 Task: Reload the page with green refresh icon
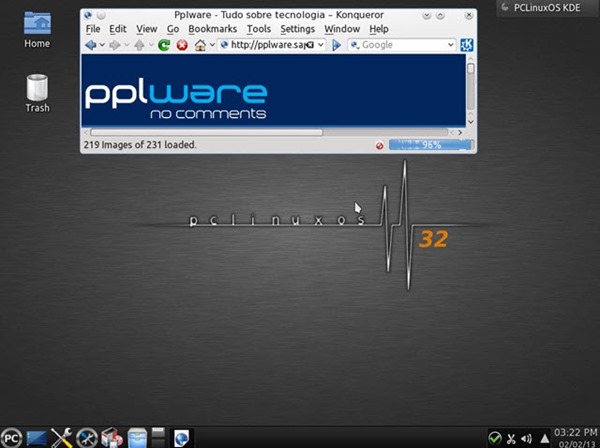[x=164, y=45]
